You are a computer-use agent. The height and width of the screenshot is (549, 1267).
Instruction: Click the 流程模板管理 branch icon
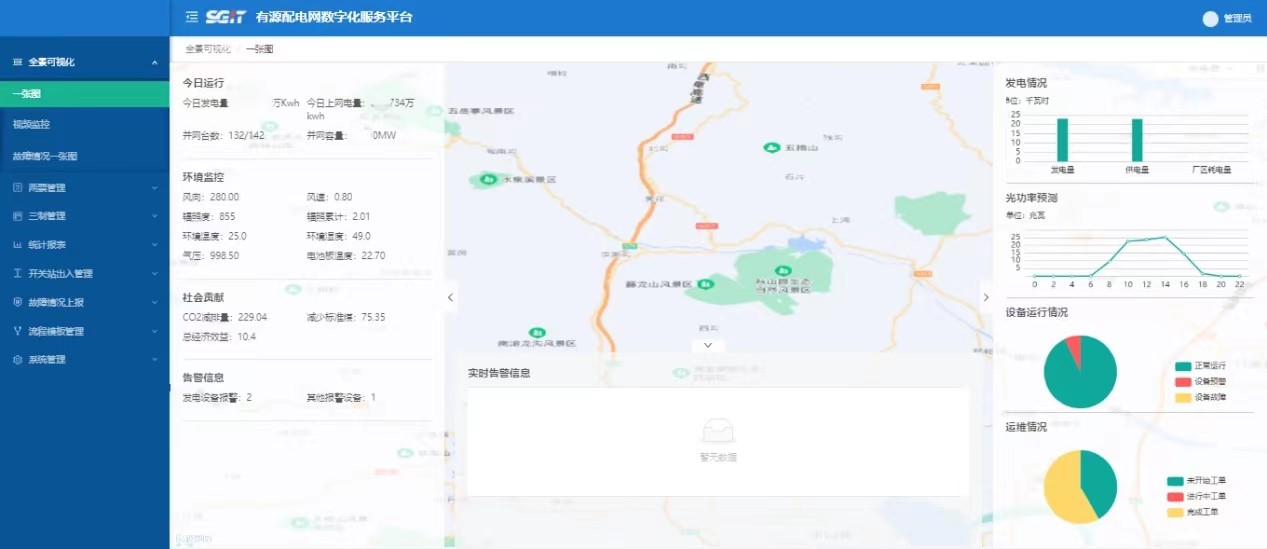pyautogui.click(x=17, y=331)
